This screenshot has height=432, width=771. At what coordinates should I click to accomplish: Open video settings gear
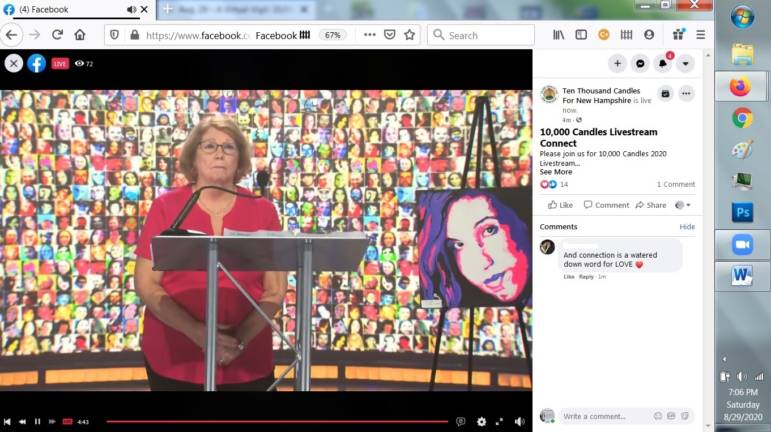coord(481,421)
